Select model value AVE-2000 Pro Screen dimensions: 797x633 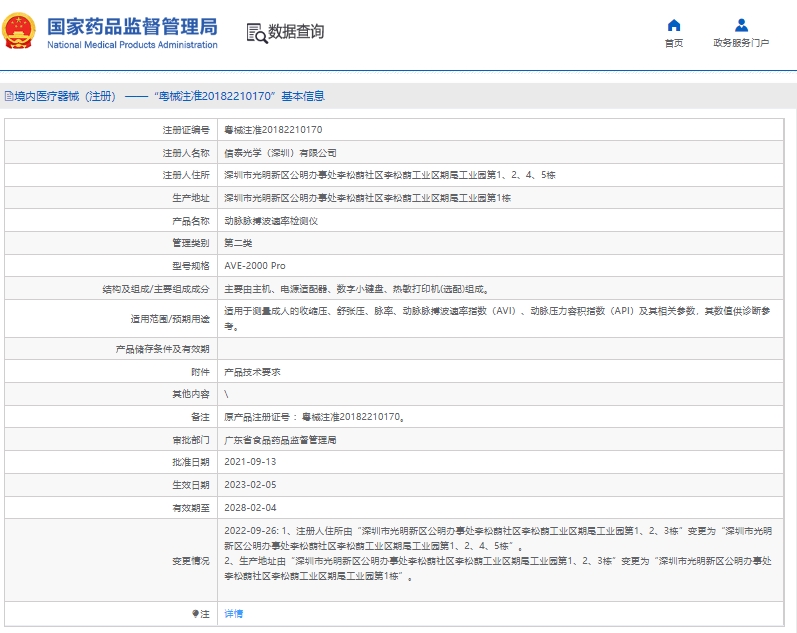point(255,266)
